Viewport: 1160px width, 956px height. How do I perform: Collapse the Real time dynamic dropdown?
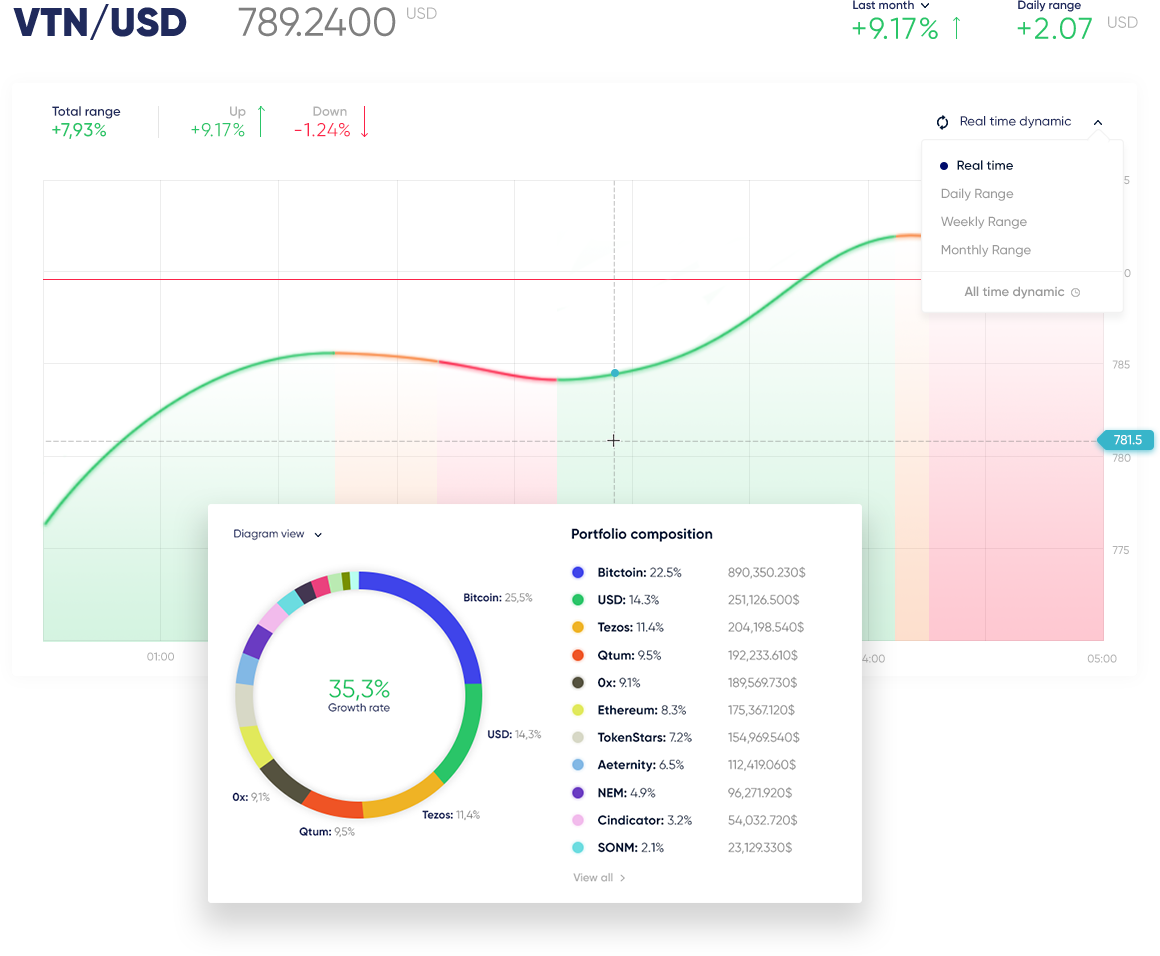click(1098, 122)
